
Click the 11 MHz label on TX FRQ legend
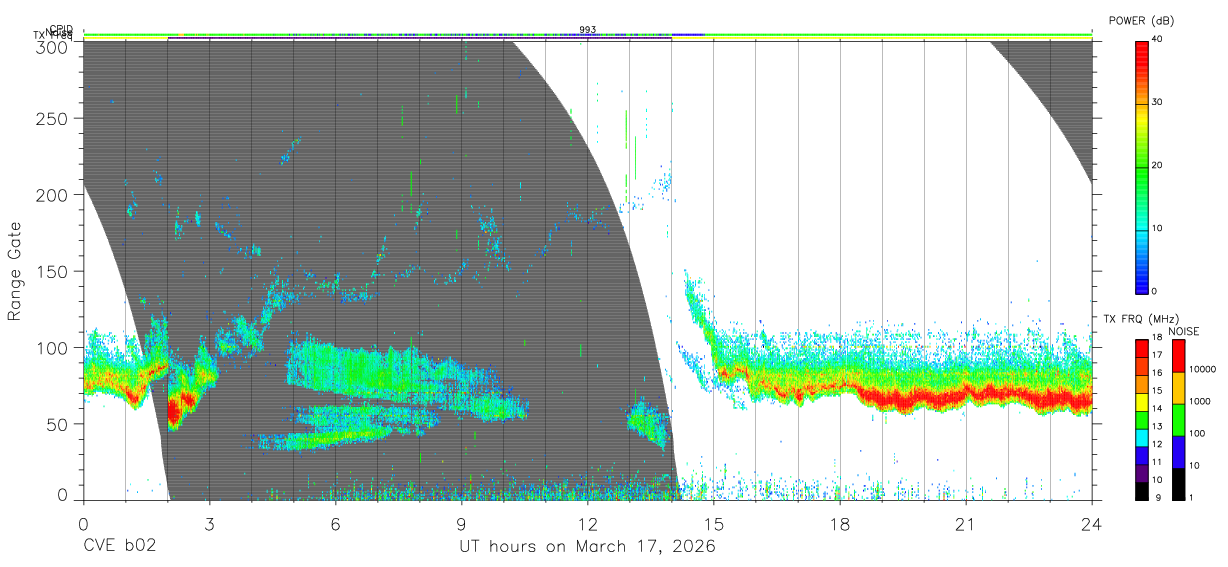pos(1157,462)
